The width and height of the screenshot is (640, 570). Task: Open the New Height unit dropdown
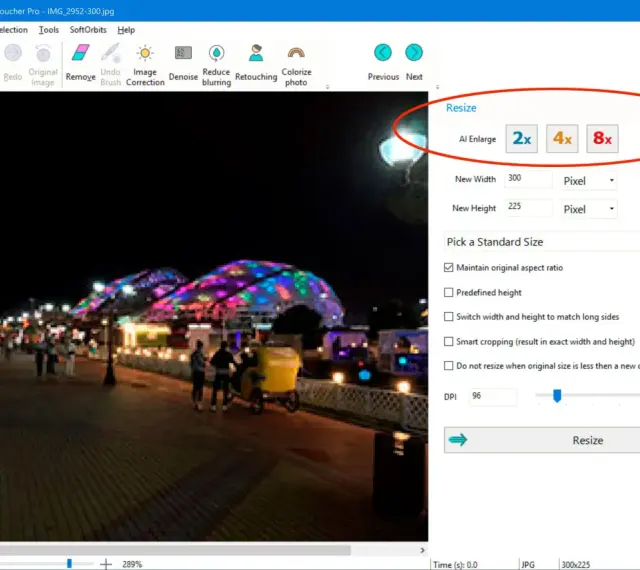tap(589, 209)
